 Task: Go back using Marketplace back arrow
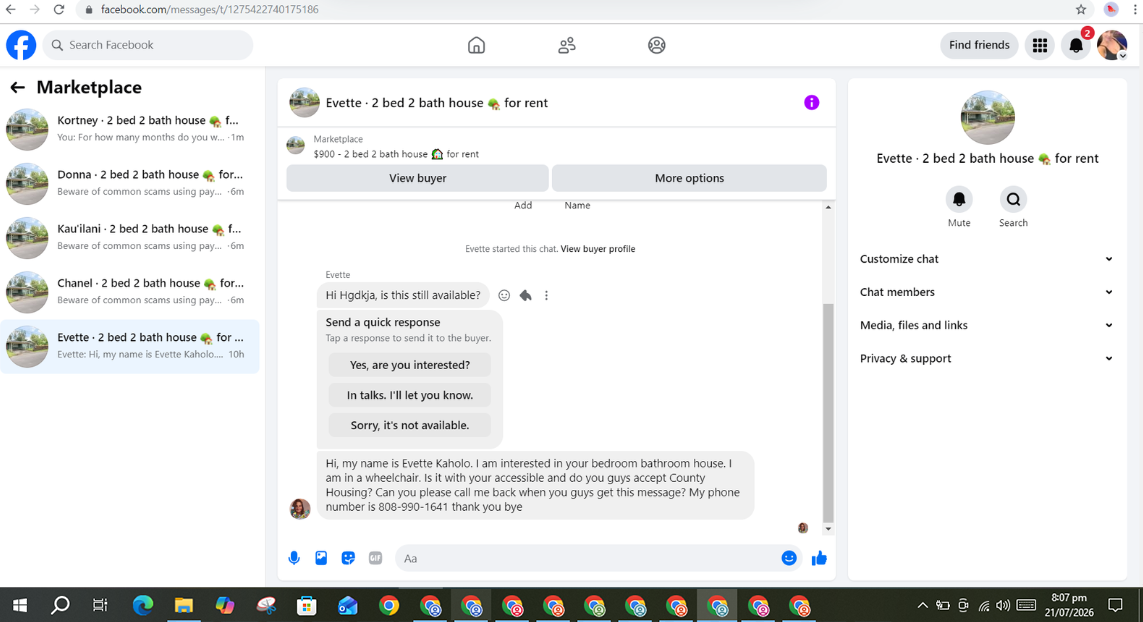click(x=17, y=88)
